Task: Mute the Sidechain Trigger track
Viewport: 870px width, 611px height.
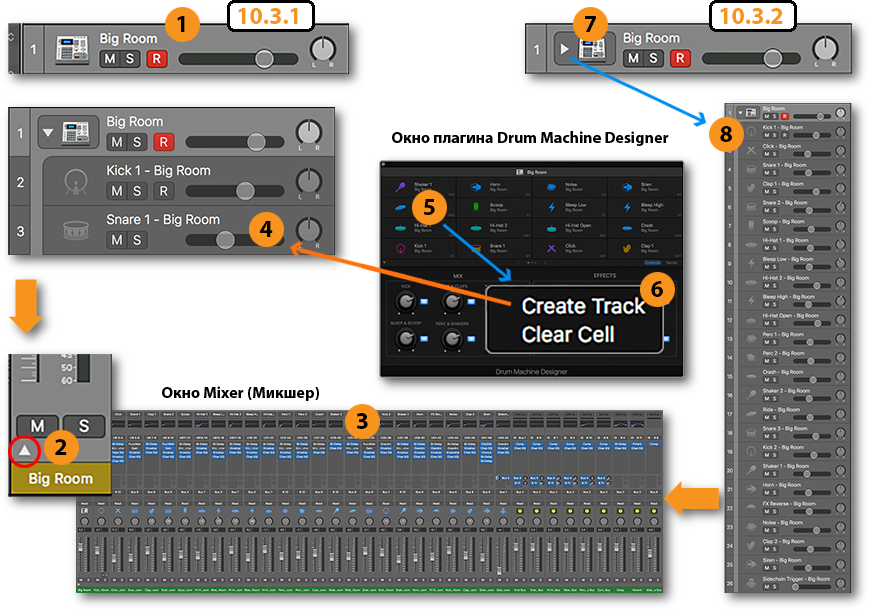Action: tap(766, 586)
